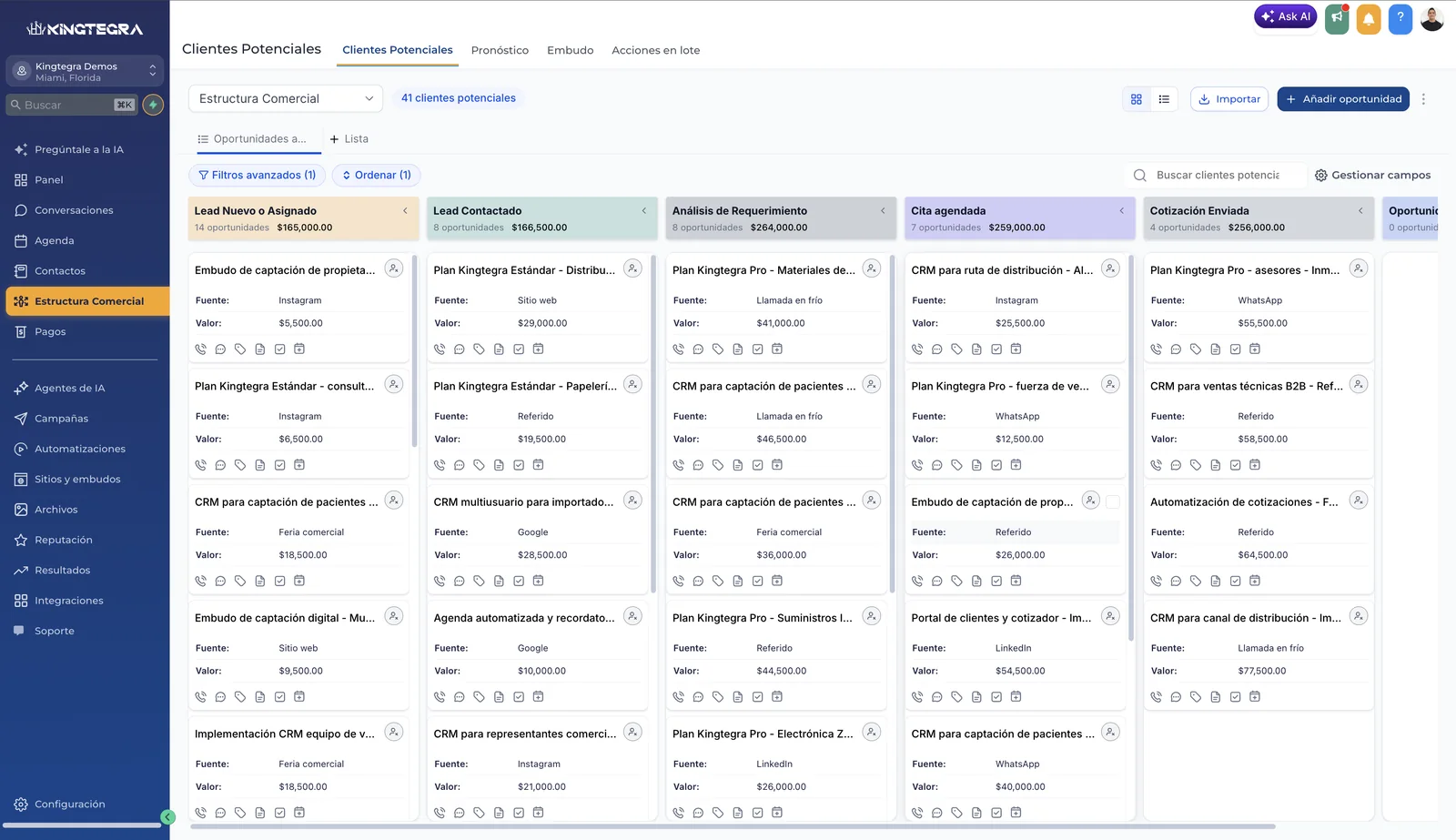This screenshot has width=1456, height=840.
Task: Collapse the Lead Nuevo o Asignado column
Action: (405, 210)
